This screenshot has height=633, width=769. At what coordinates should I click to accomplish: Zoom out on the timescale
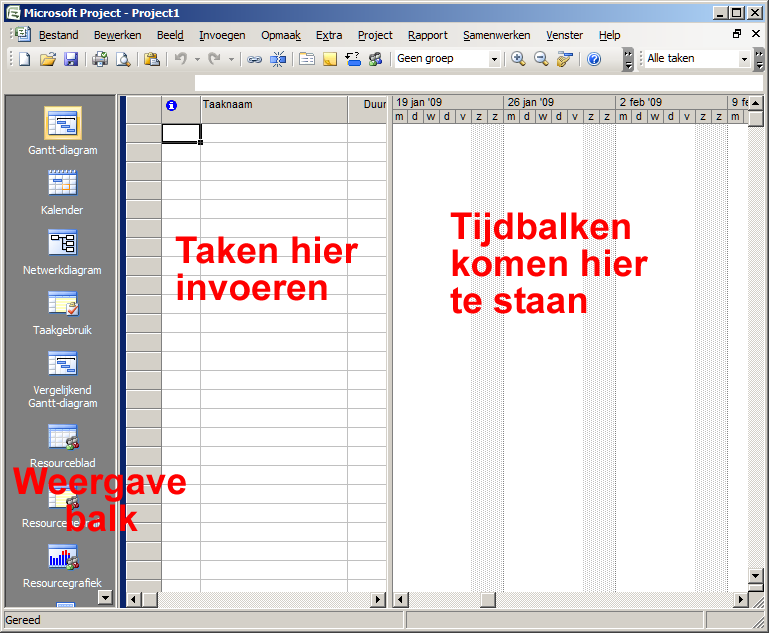(x=541, y=59)
